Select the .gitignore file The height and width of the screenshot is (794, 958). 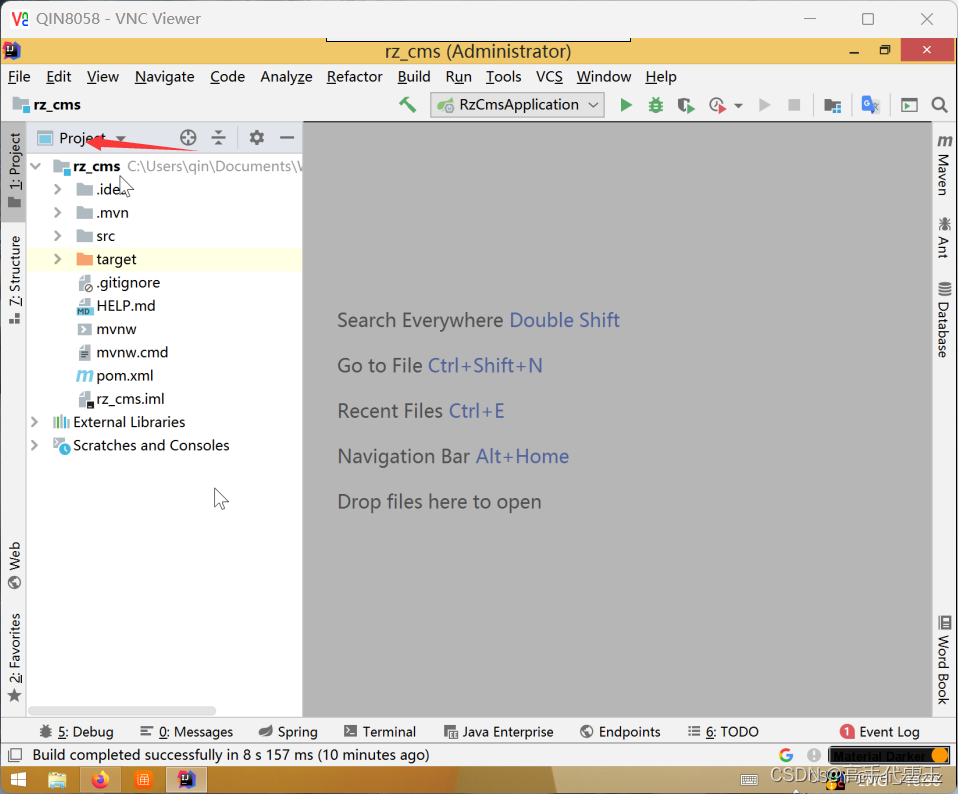tap(128, 283)
